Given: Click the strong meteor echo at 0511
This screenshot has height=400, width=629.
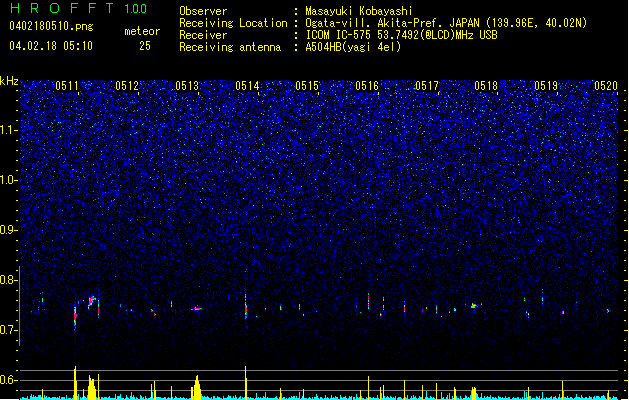Looking at the screenshot, I should click(x=75, y=316).
